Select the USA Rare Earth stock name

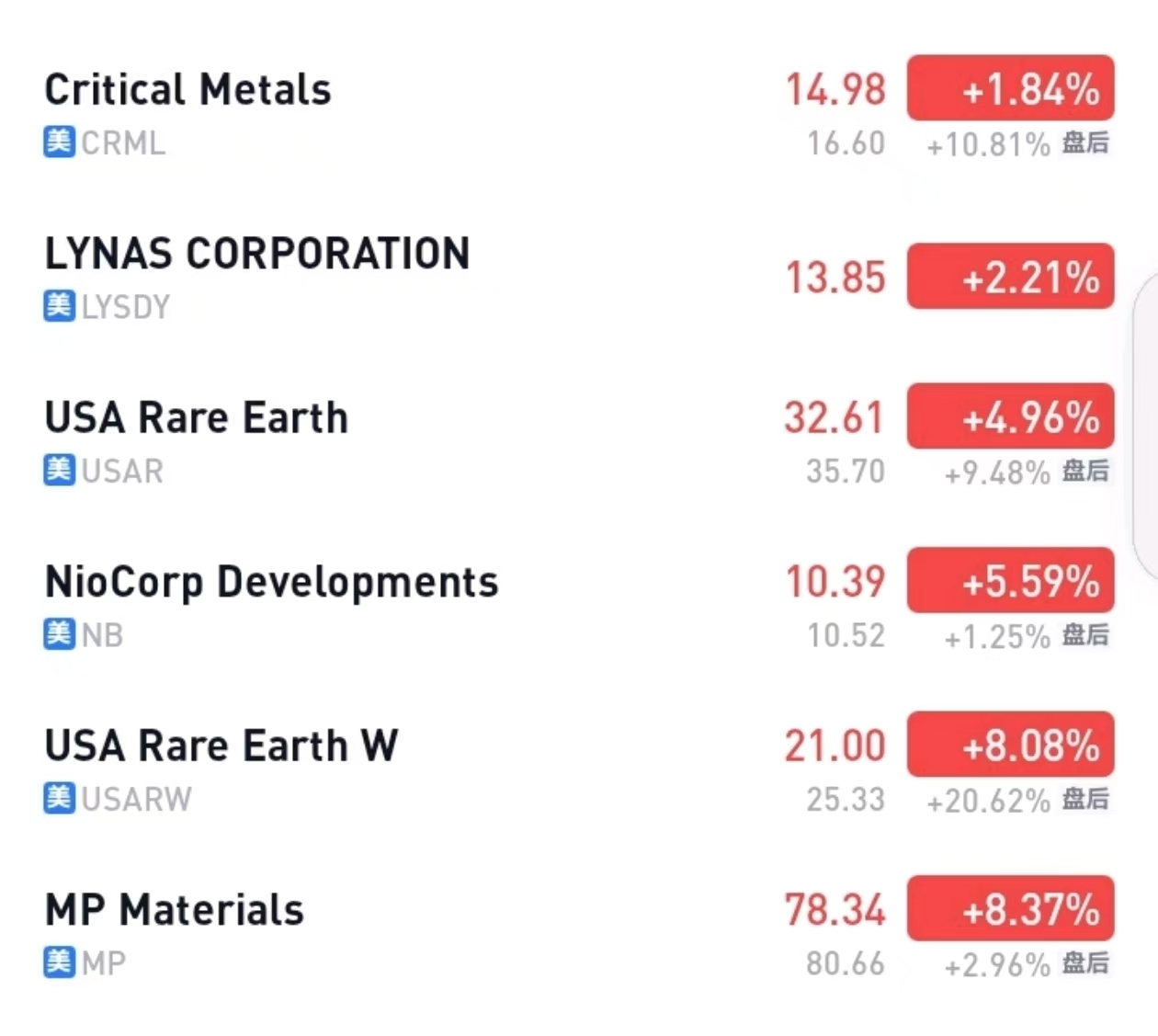[196, 417]
